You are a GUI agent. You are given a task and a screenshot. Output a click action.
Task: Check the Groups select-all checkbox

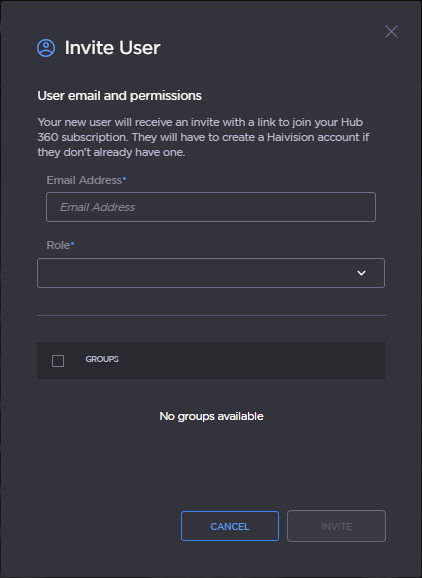click(x=58, y=361)
